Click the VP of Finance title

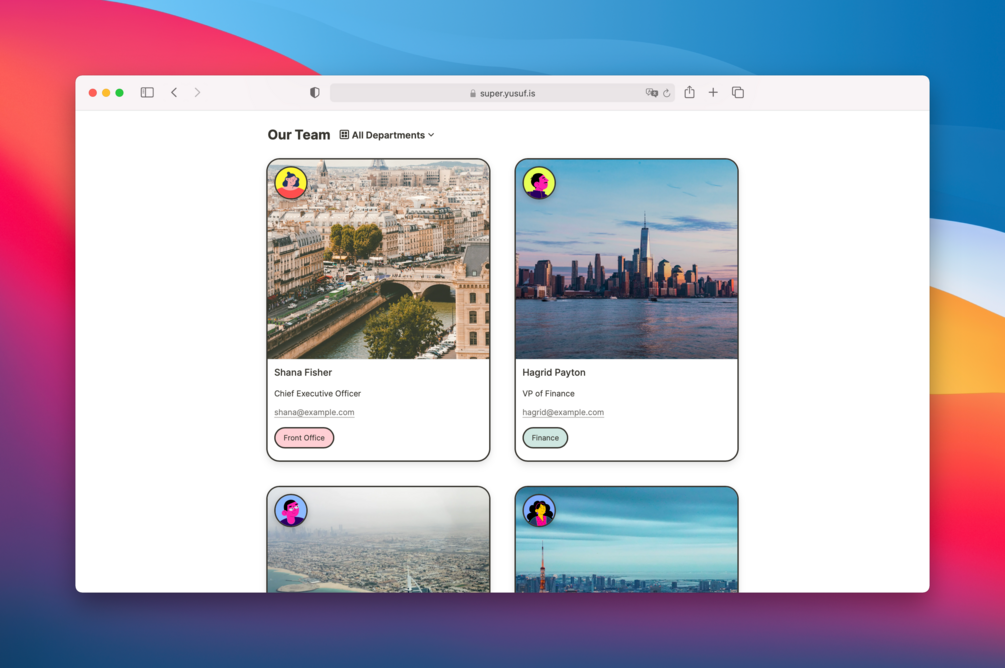click(x=549, y=394)
